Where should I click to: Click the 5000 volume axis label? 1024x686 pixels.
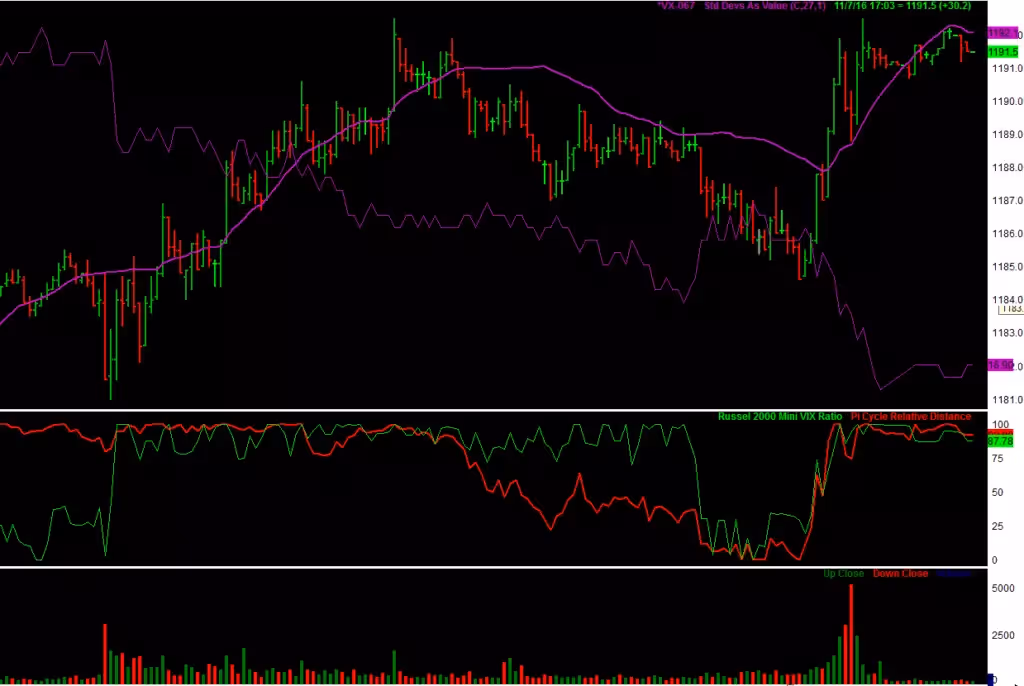[1002, 589]
